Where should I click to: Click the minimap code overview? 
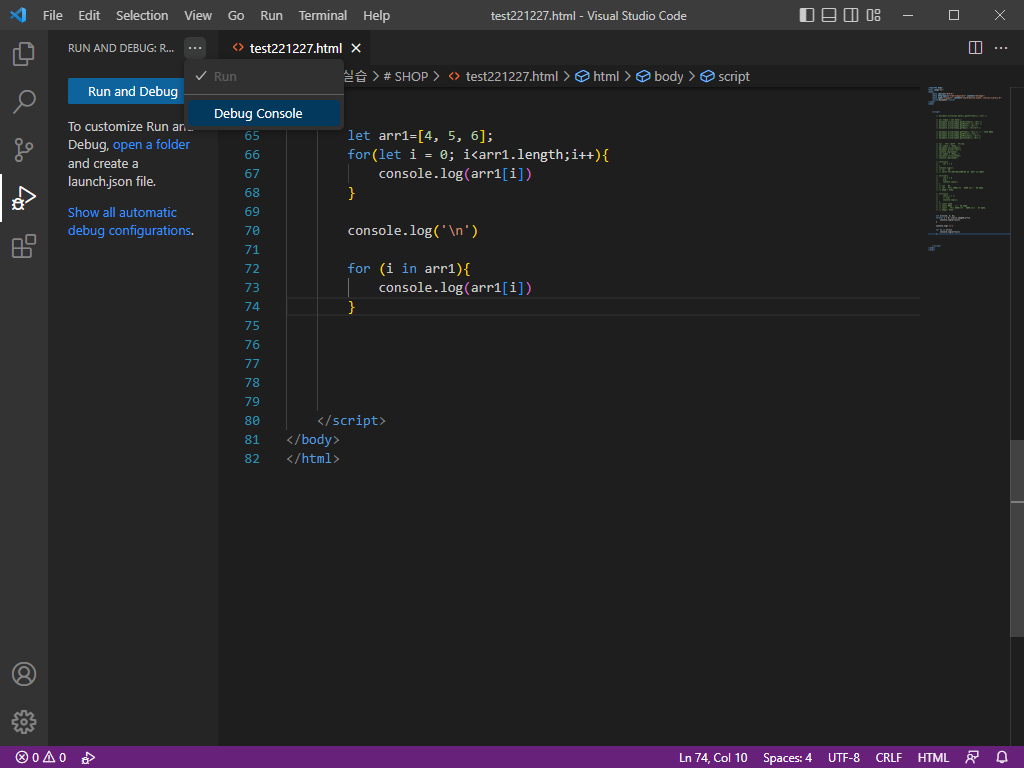pos(967,168)
